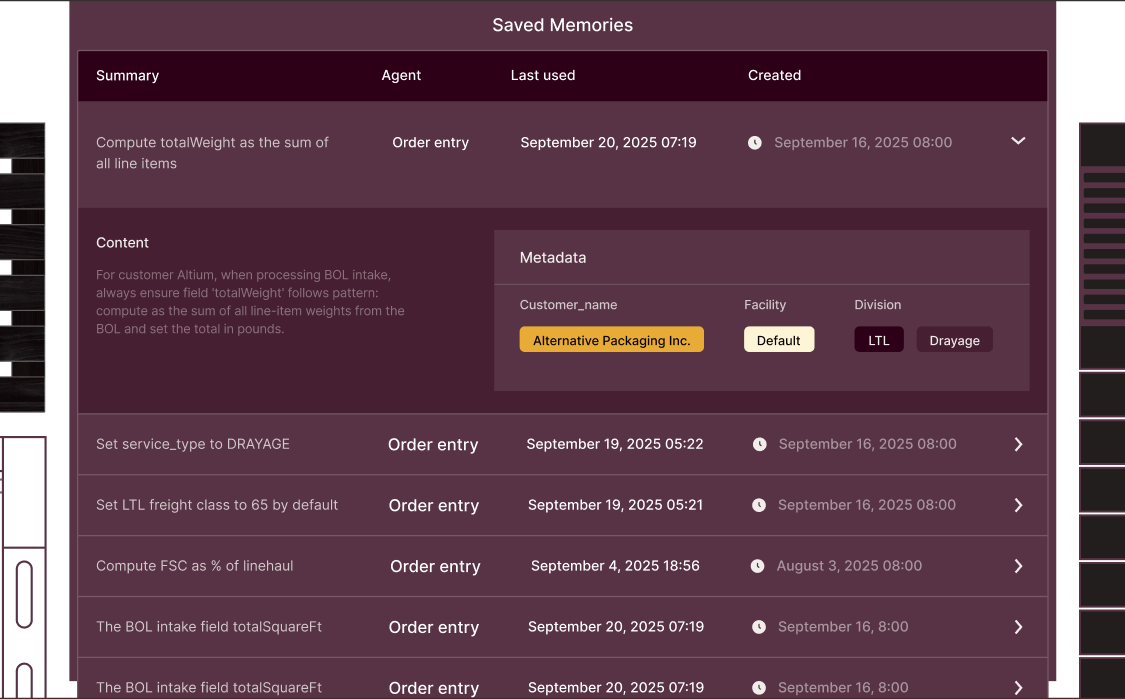Sort by the Last used column header
The width and height of the screenshot is (1125, 699).
tap(542, 75)
